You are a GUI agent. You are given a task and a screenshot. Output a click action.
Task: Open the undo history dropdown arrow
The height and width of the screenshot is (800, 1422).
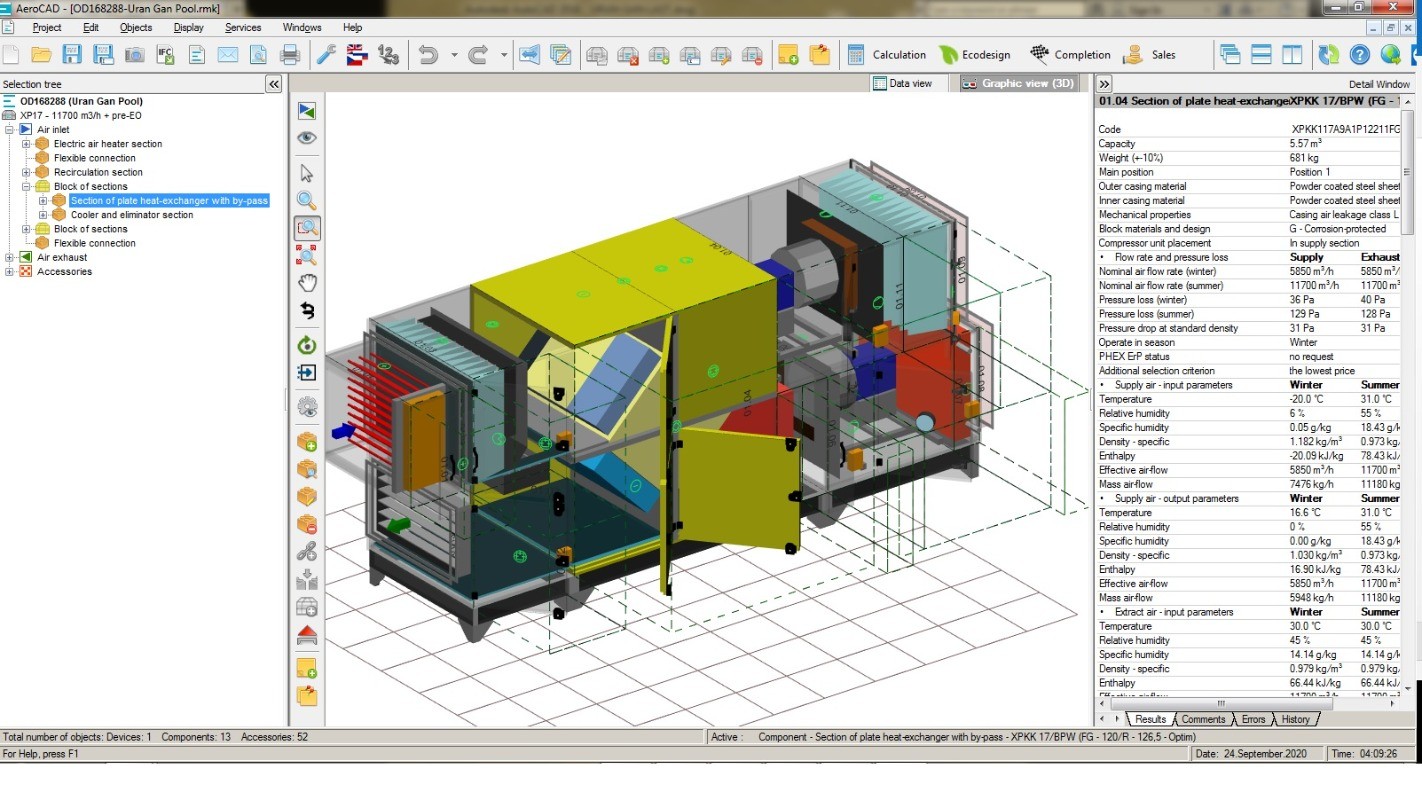point(454,55)
